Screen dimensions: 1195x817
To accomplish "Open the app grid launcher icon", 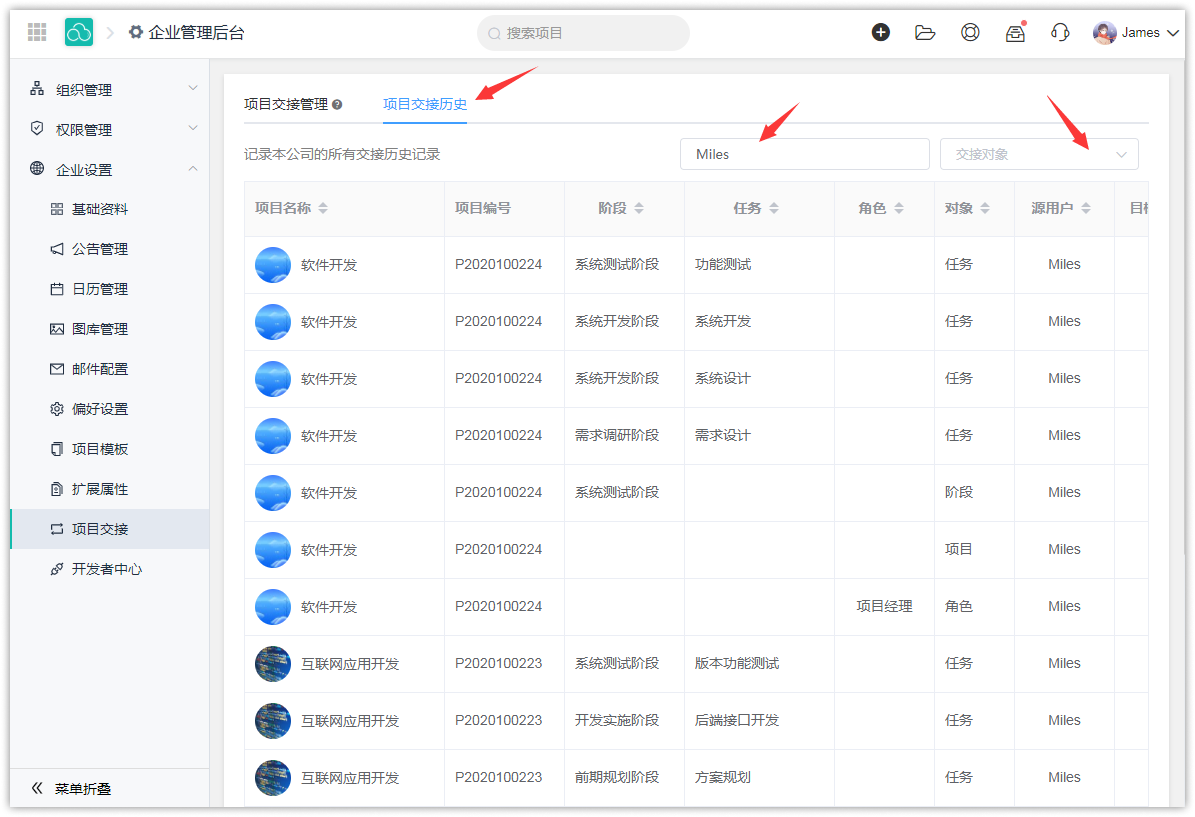I will [x=37, y=32].
